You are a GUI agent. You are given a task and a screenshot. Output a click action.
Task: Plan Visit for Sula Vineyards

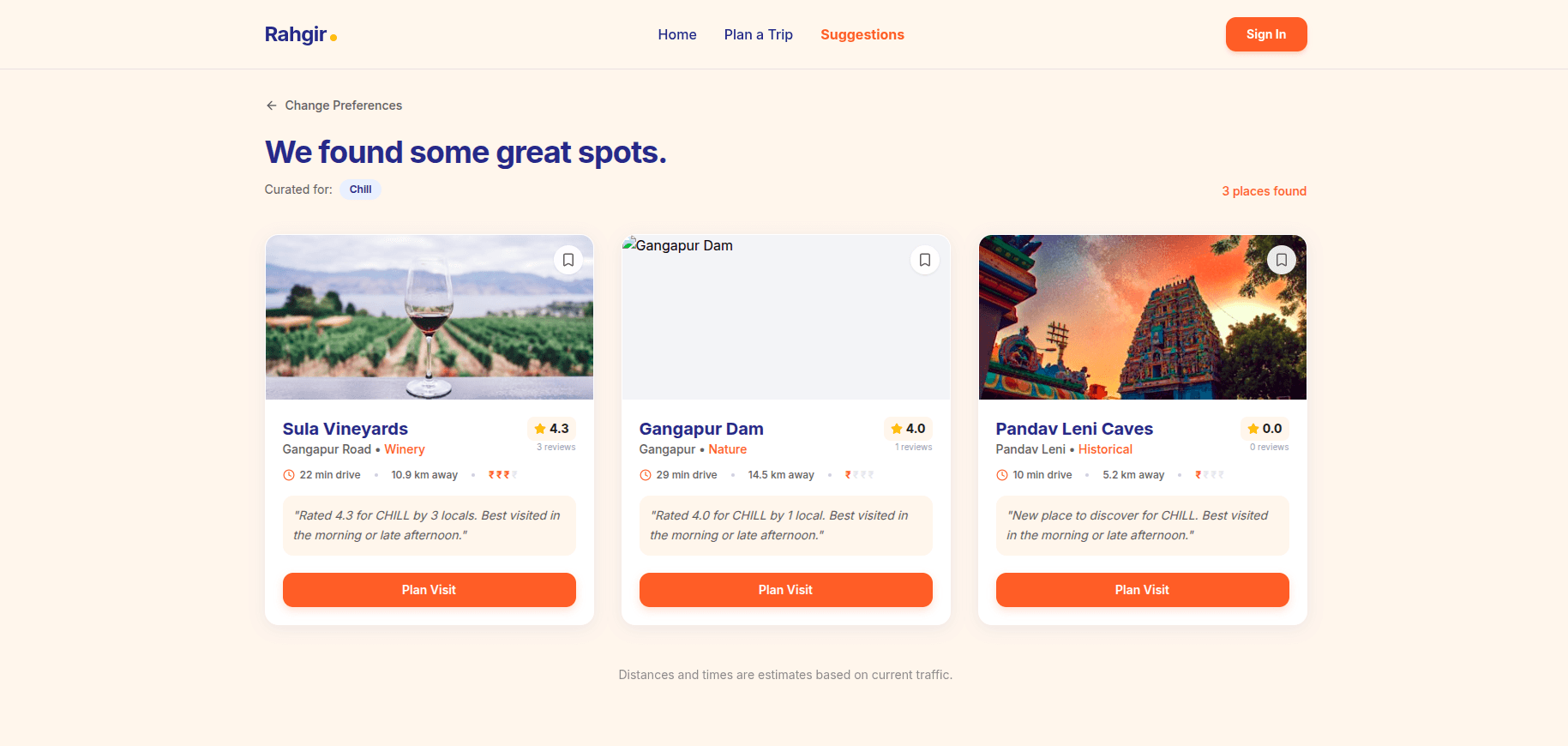click(x=429, y=590)
